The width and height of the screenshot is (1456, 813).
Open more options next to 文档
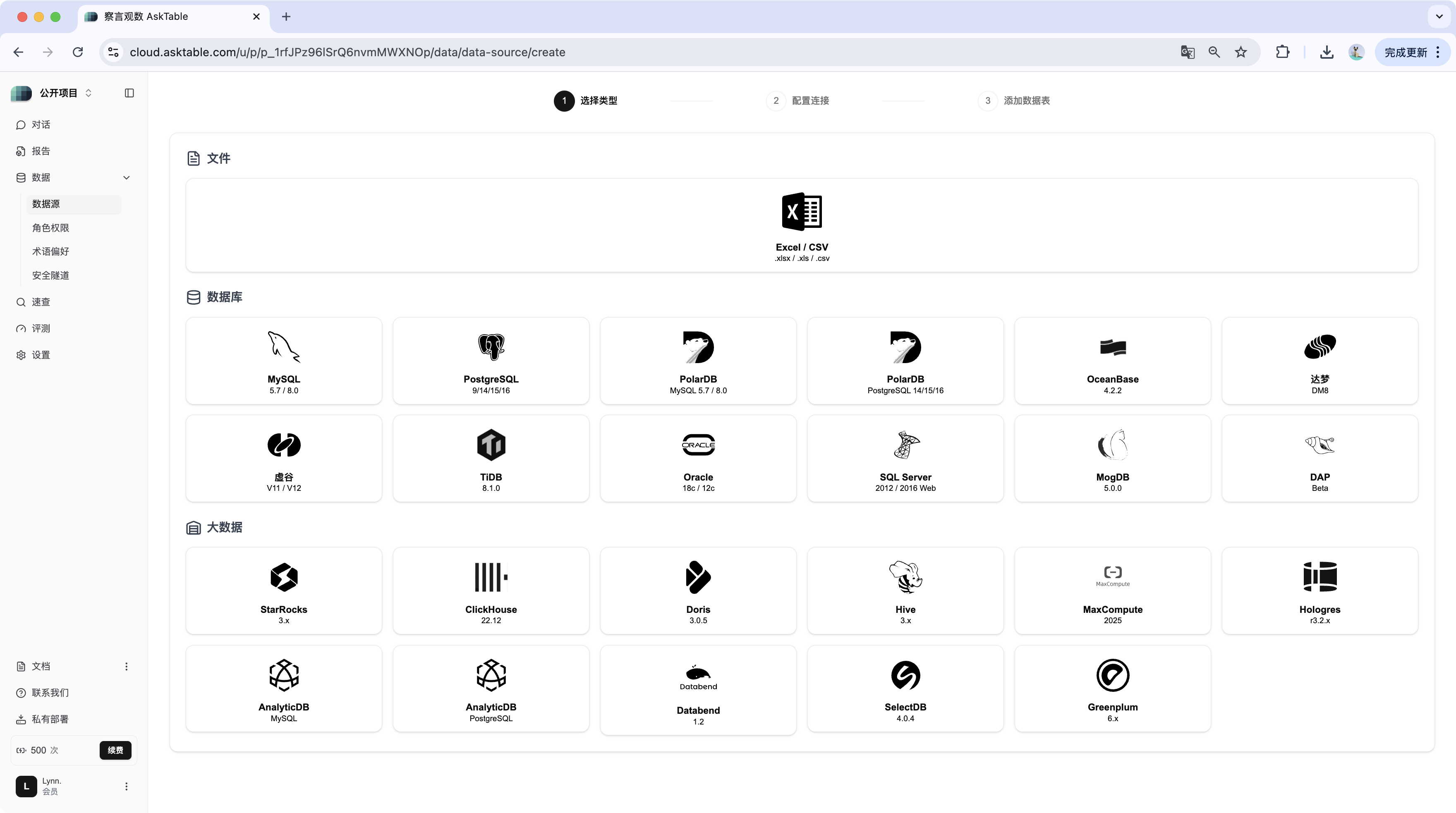point(126,667)
